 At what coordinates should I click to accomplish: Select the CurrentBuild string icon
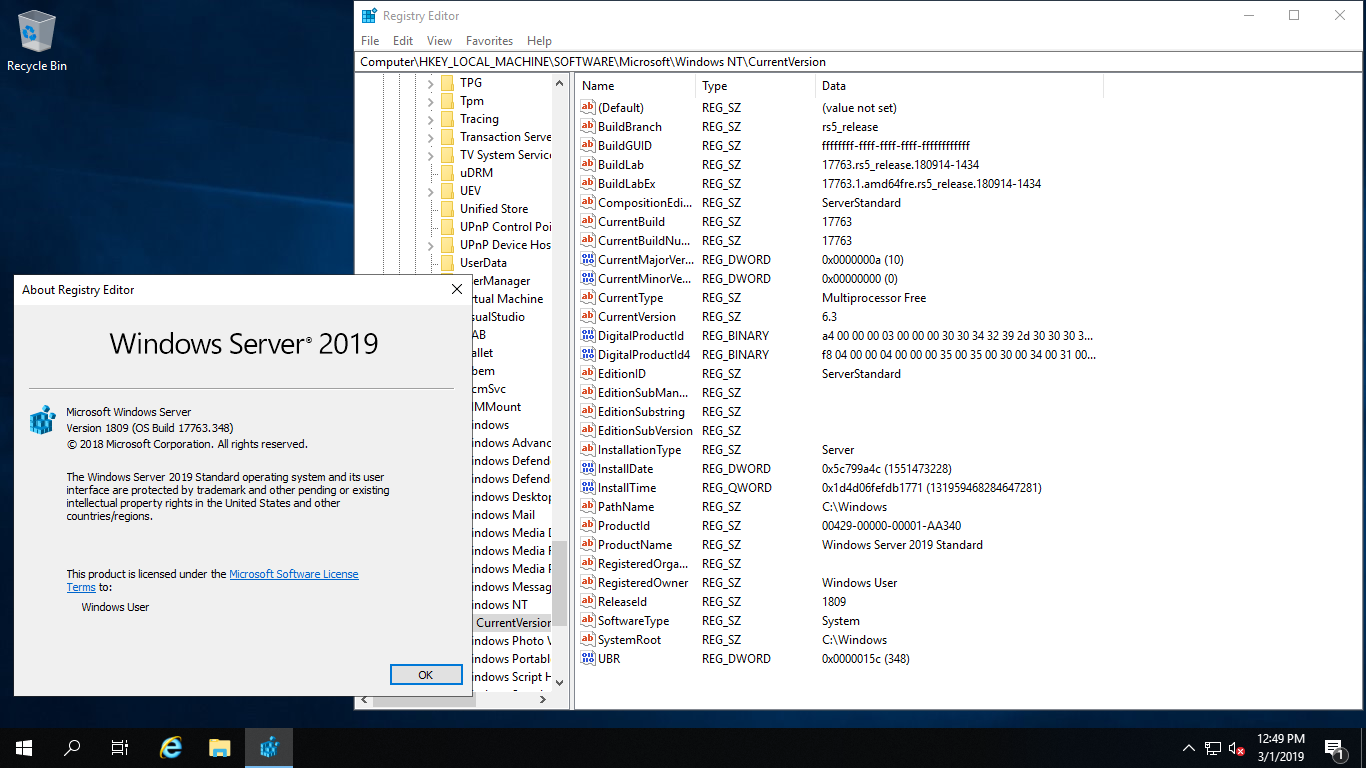point(588,222)
